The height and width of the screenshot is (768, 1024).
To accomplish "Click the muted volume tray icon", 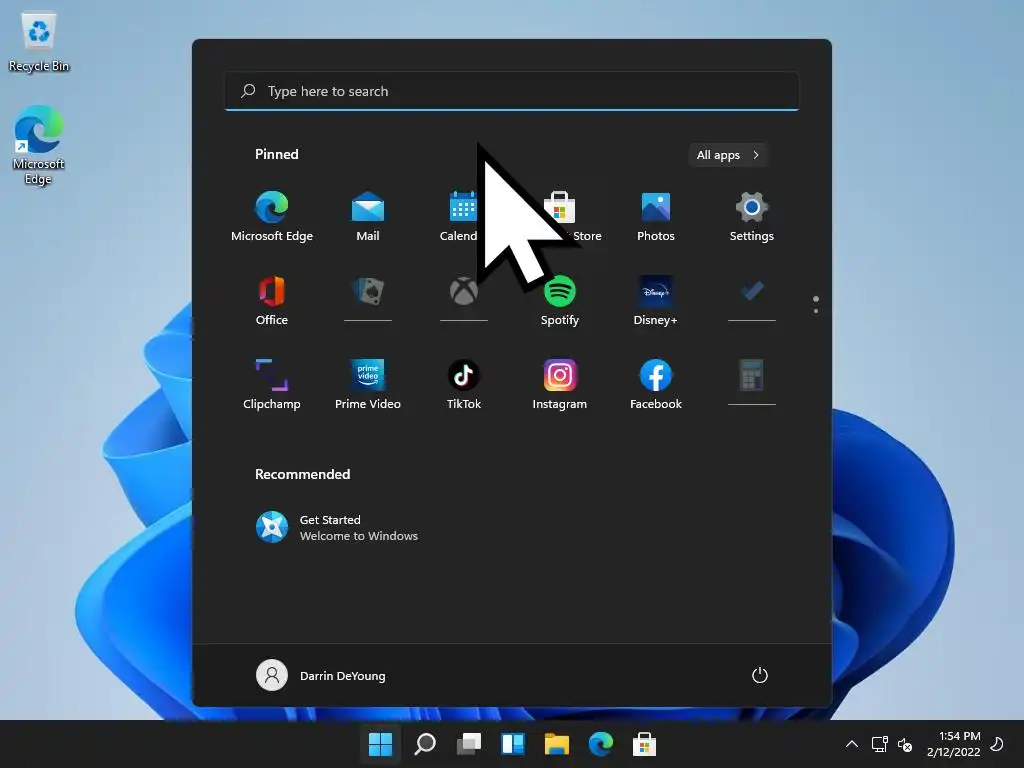I will pyautogui.click(x=904, y=744).
